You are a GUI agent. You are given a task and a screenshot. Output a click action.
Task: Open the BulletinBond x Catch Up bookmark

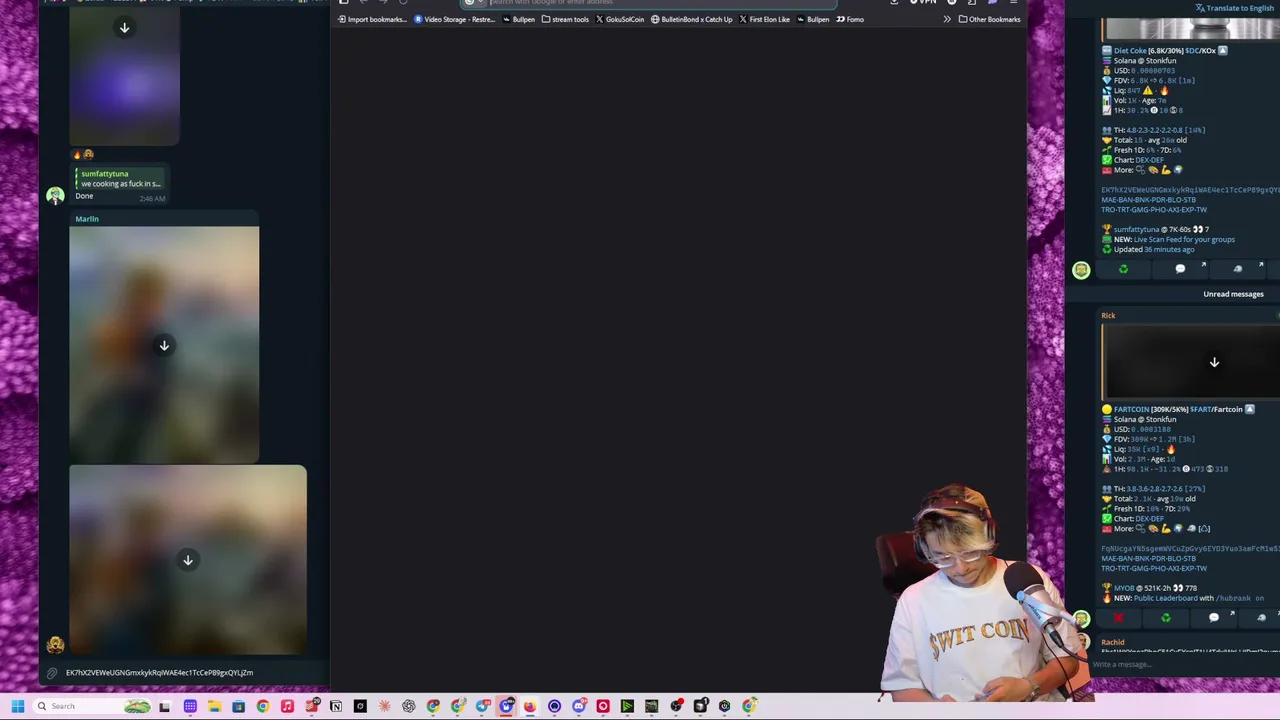[691, 19]
